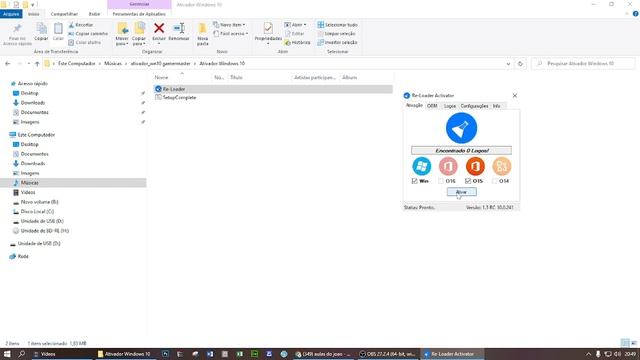Viewport: 640px width, 360px height.
Task: Click Inverter seleção in the ribbon
Action: tap(337, 42)
